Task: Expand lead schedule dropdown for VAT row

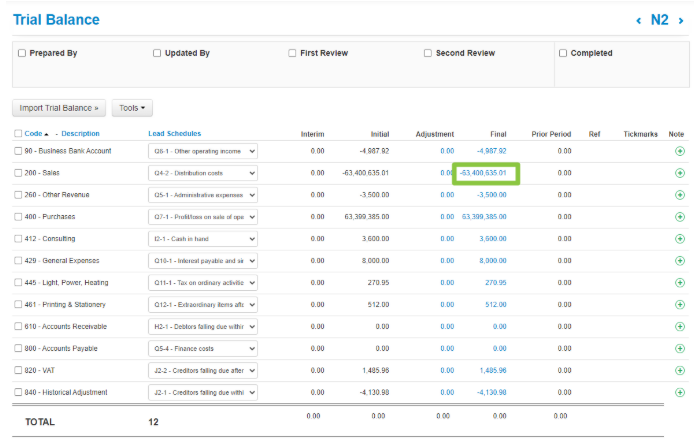Action: 203,370
